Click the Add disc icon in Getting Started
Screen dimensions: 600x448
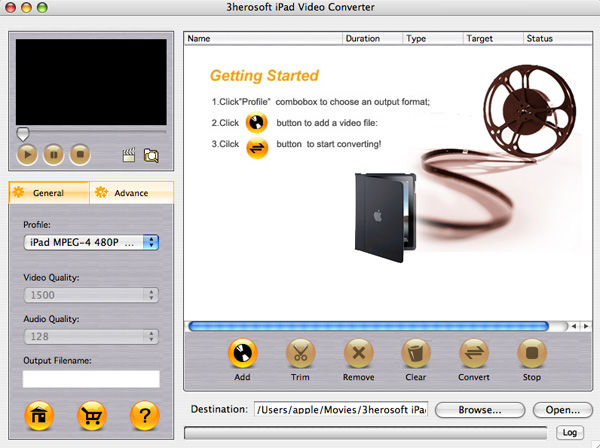point(256,123)
